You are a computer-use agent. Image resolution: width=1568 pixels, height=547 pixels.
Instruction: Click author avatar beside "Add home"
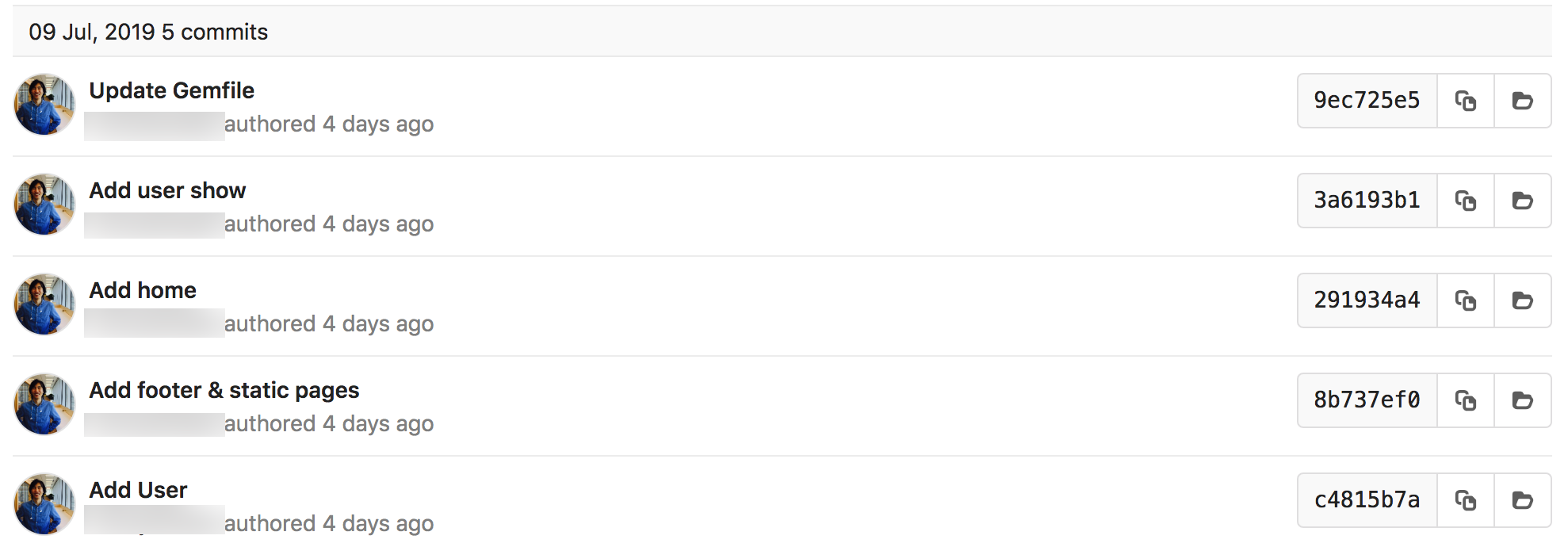[44, 304]
